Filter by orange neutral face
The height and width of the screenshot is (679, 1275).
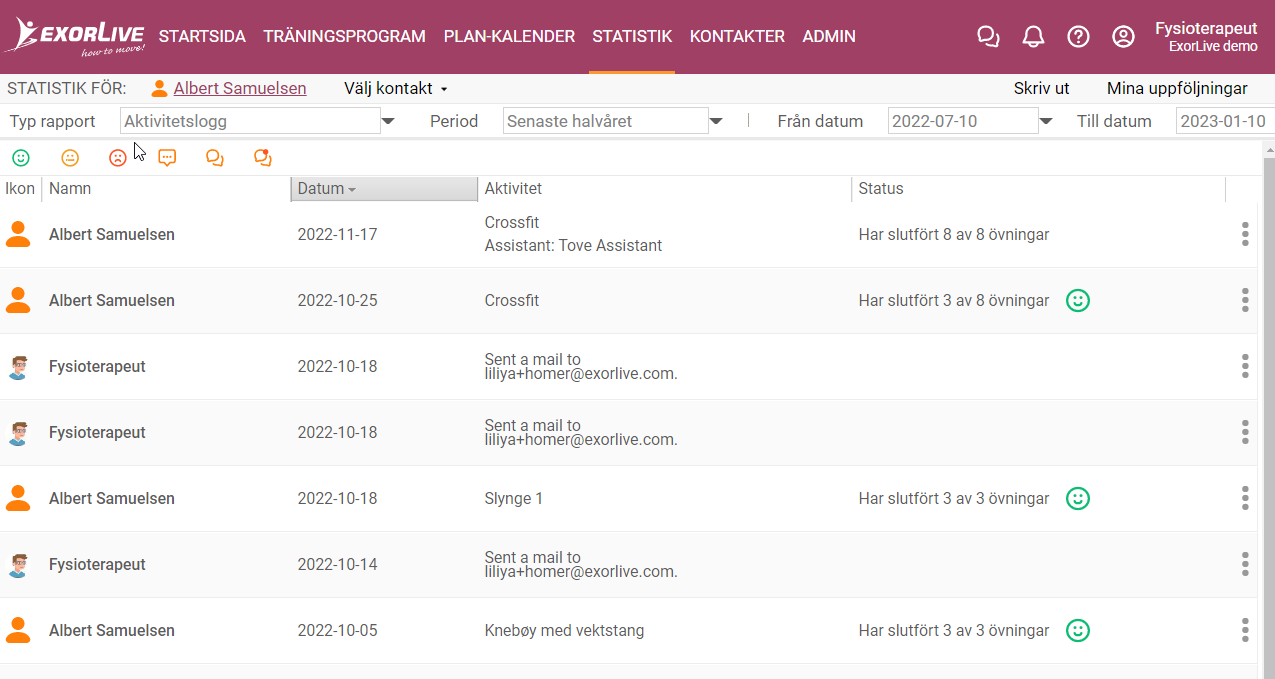pos(70,158)
